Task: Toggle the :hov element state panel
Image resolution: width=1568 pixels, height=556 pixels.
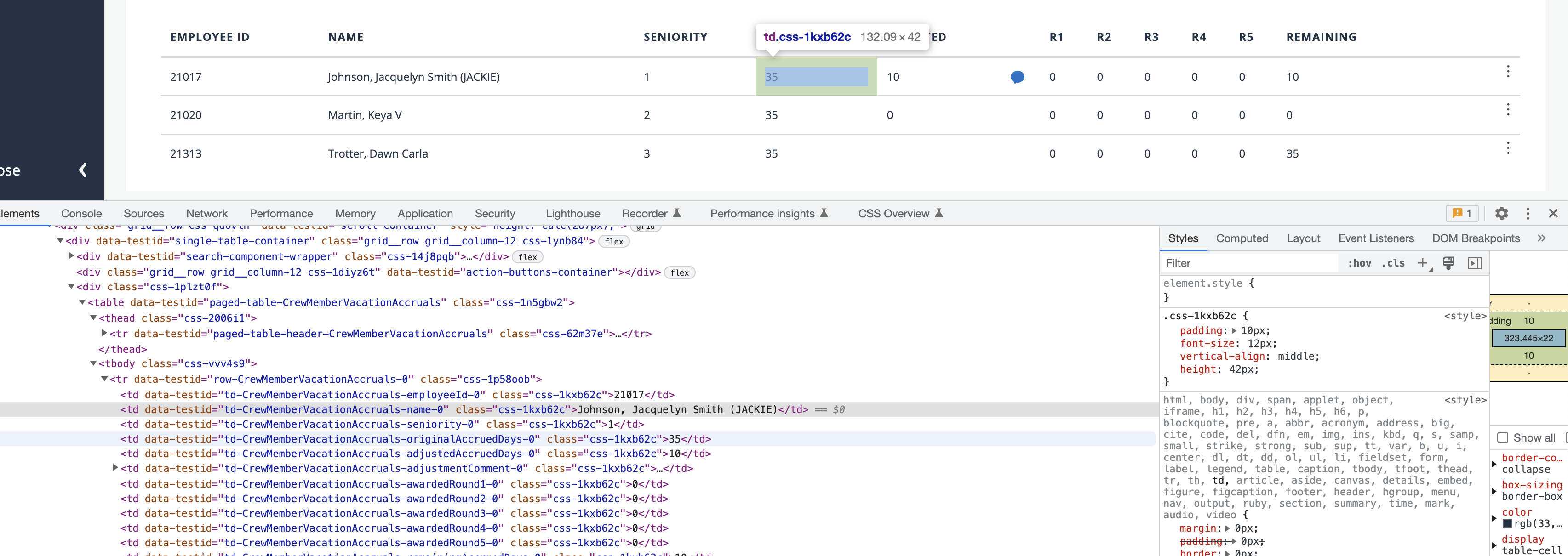Action: (1359, 263)
